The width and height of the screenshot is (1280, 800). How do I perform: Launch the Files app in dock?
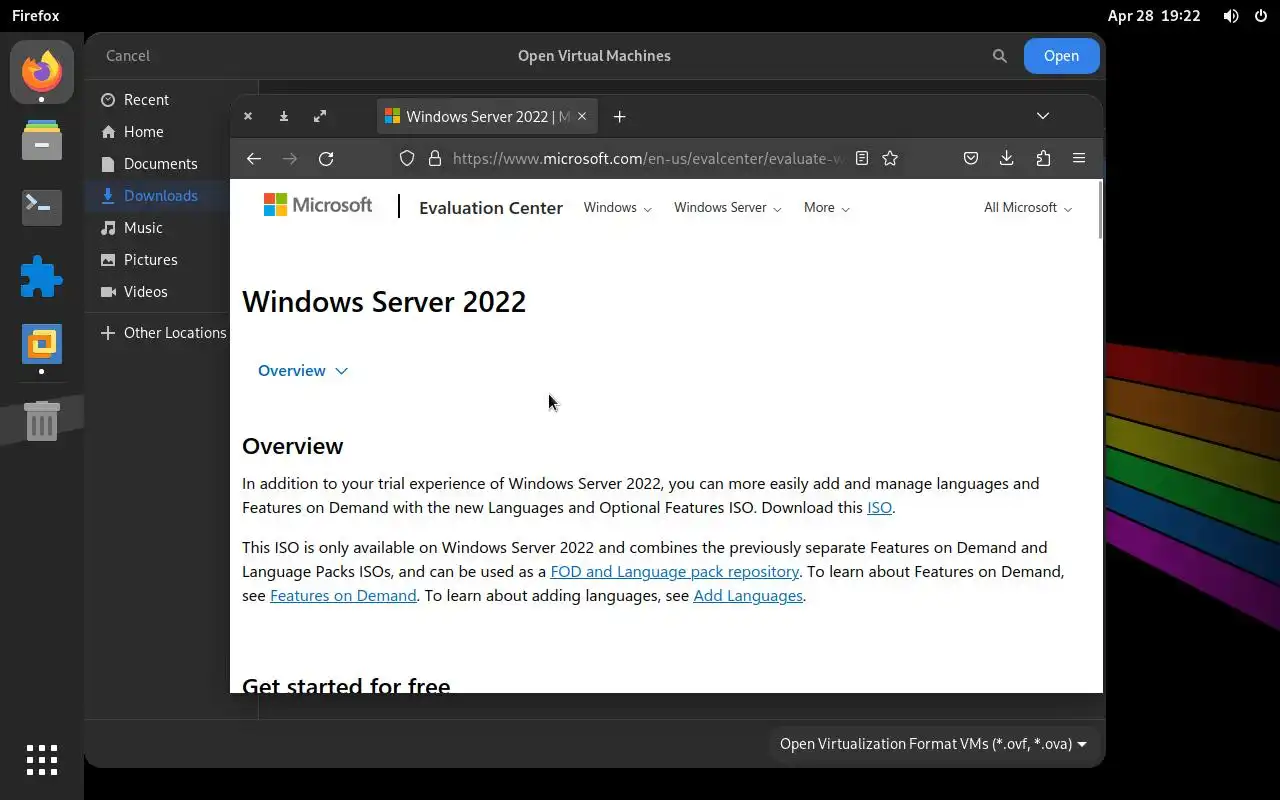[x=41, y=139]
